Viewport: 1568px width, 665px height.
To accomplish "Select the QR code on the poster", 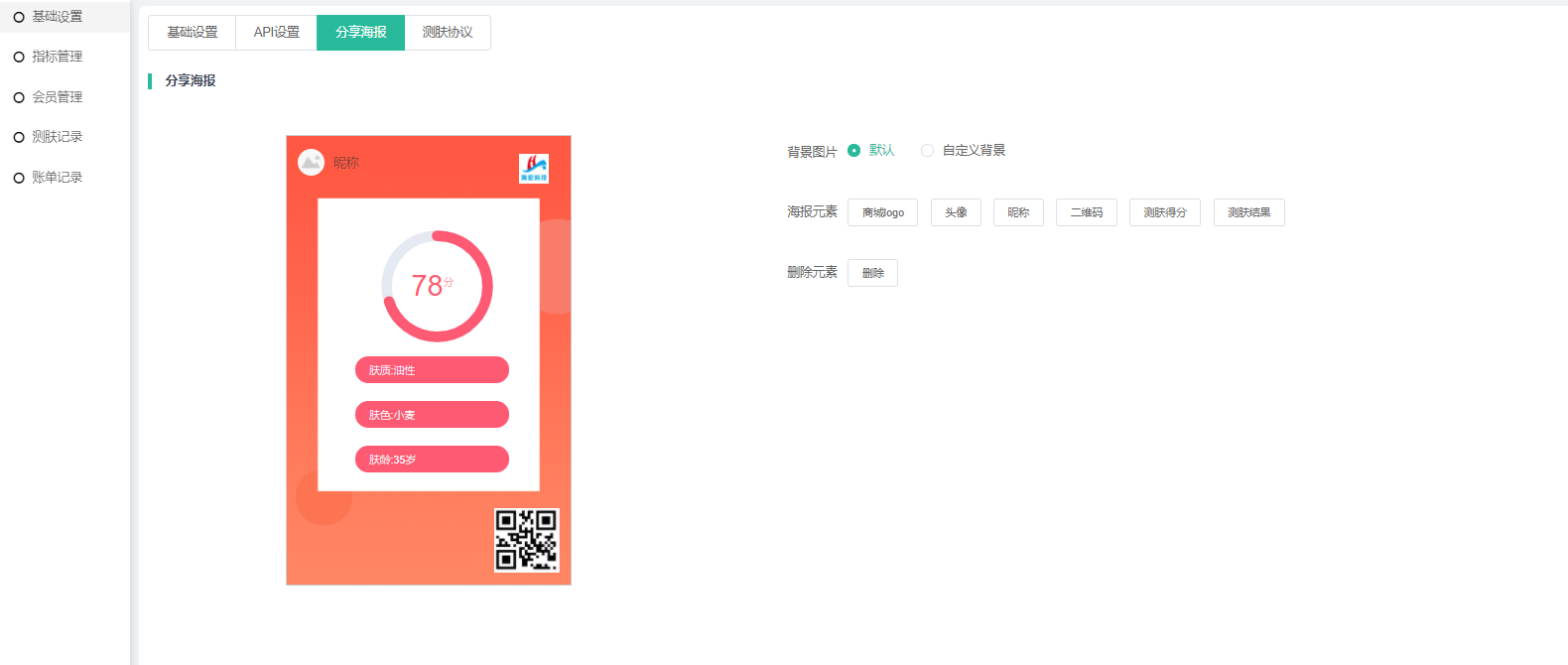I will [x=527, y=540].
